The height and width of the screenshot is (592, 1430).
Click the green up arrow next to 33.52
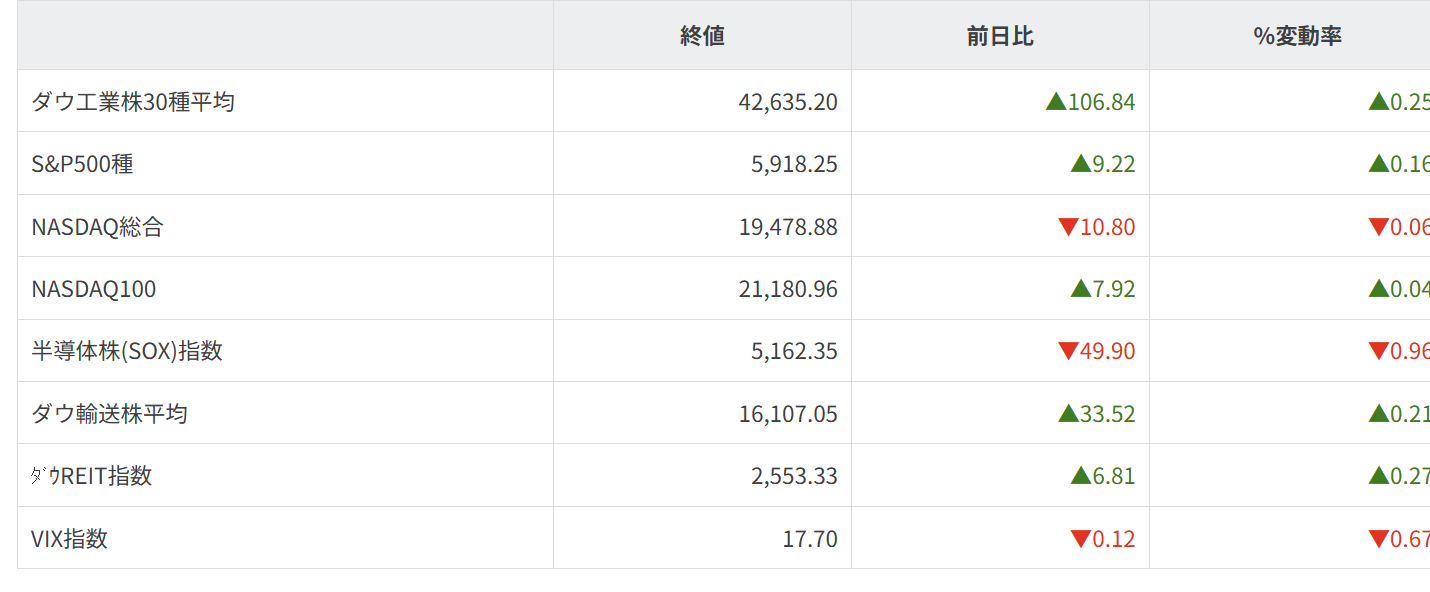click(x=1068, y=414)
